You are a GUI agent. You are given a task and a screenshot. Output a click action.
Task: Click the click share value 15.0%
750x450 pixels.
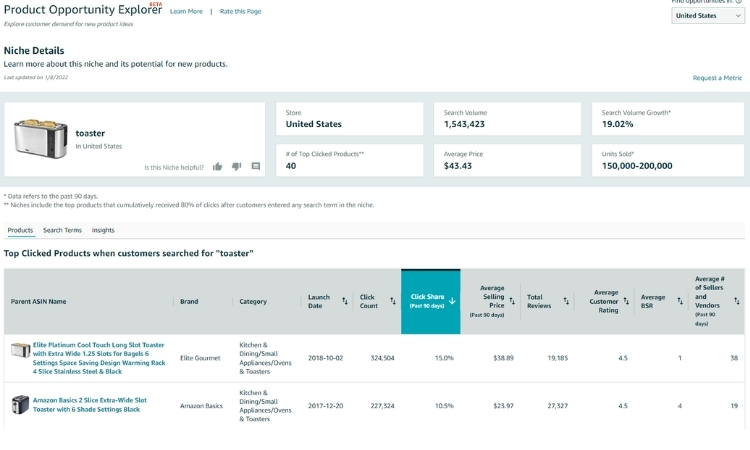444,358
